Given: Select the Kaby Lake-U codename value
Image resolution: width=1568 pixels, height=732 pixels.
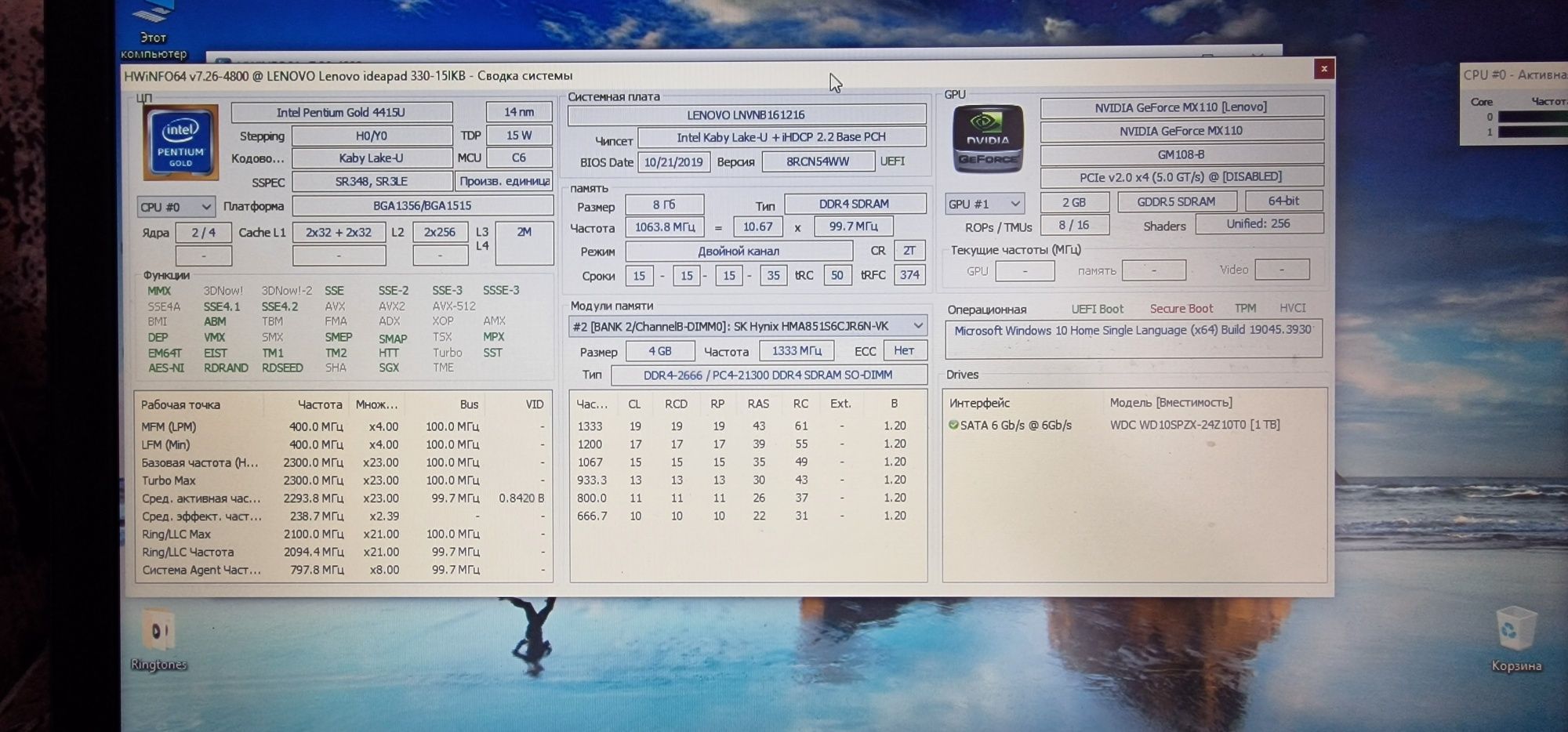Looking at the screenshot, I should [x=372, y=158].
